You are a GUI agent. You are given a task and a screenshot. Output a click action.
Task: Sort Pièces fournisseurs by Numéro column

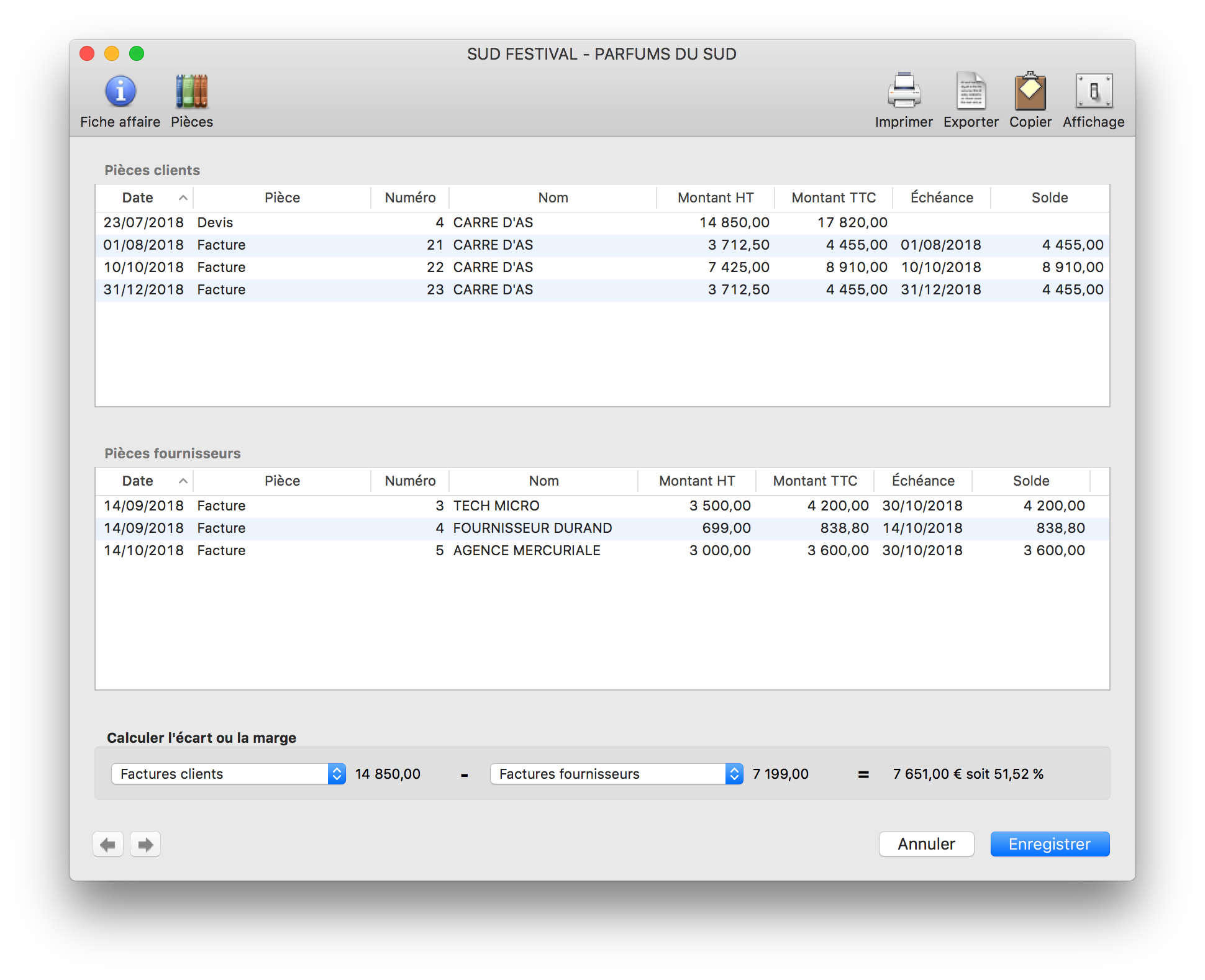pyautogui.click(x=410, y=481)
